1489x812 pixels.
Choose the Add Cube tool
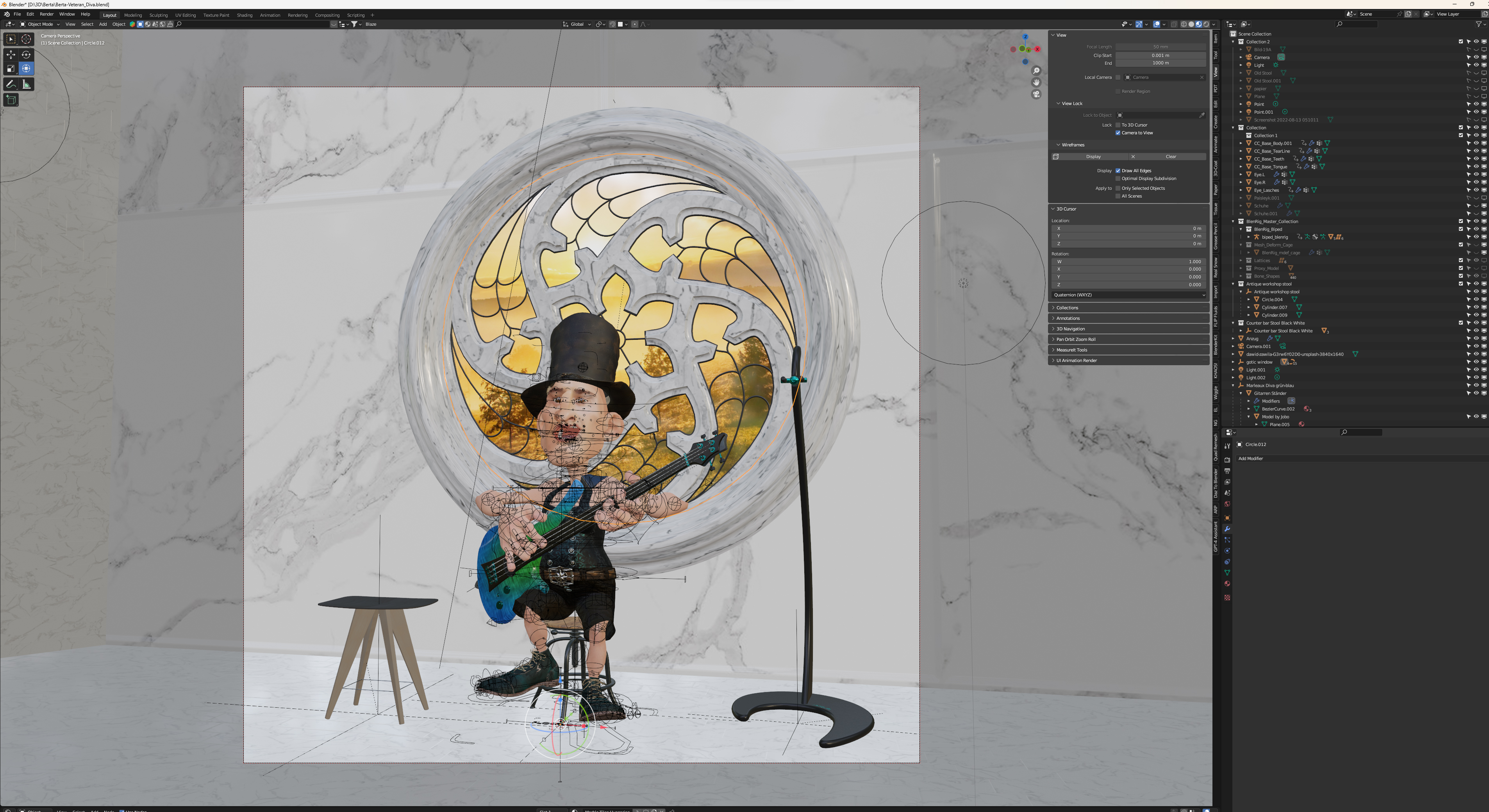(x=11, y=100)
